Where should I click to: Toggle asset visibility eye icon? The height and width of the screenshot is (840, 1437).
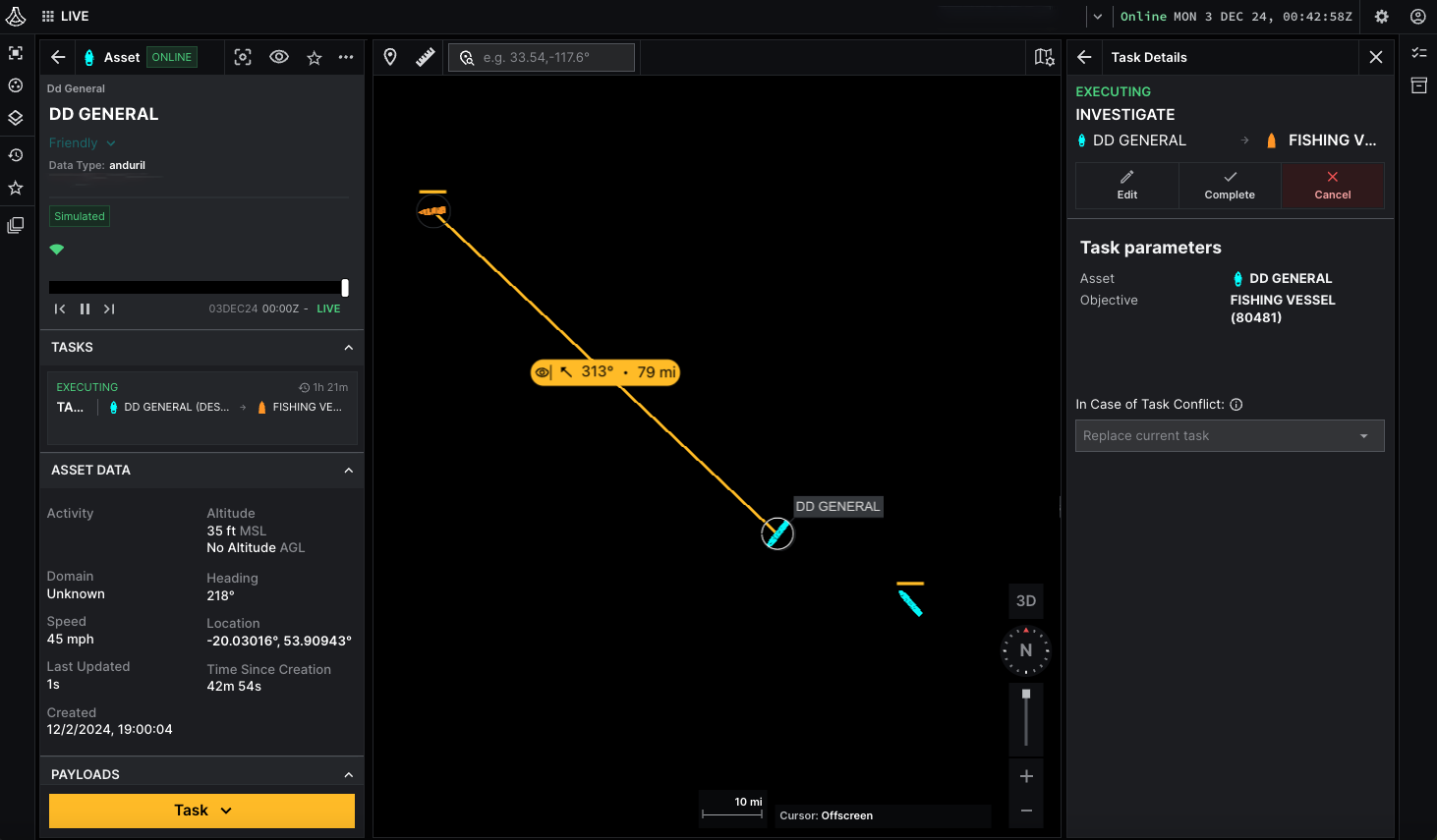pos(279,58)
